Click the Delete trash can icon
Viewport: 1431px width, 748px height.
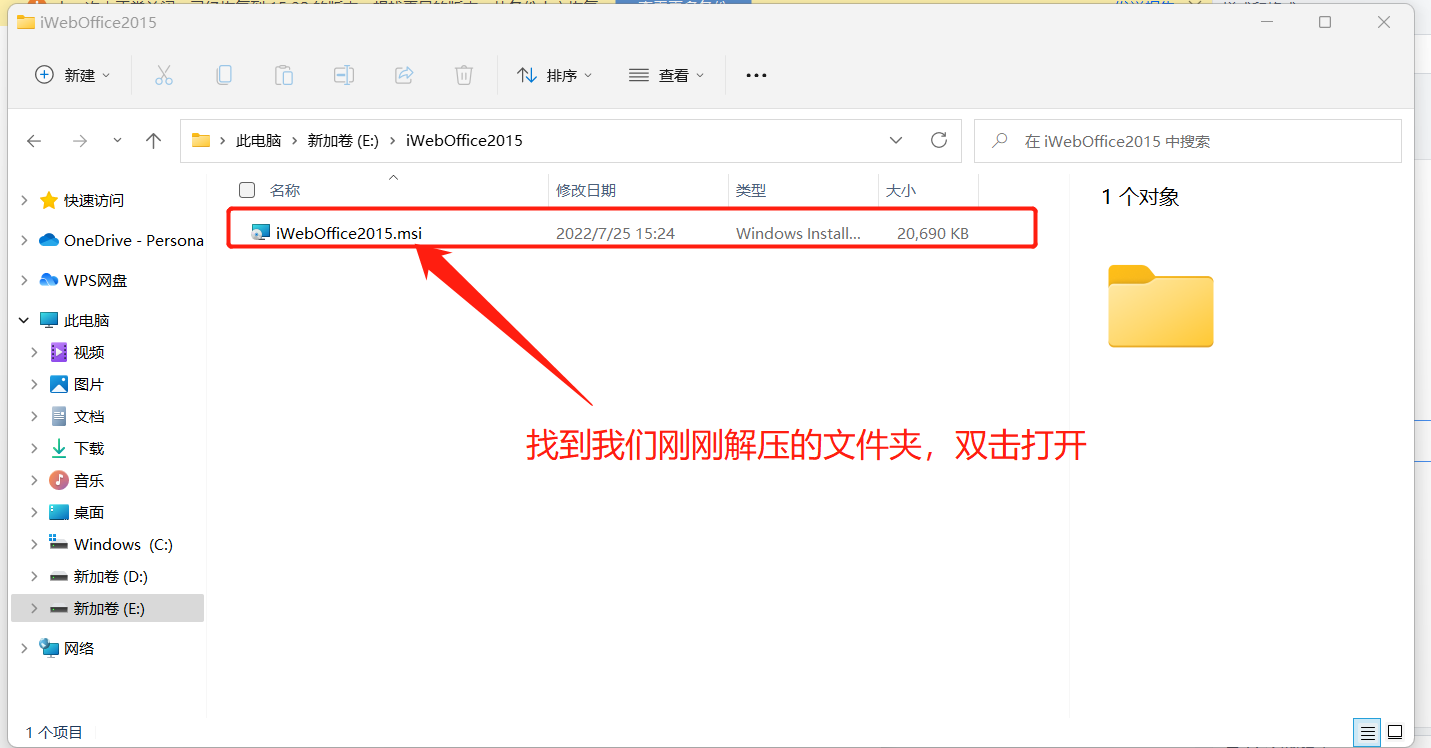464,75
